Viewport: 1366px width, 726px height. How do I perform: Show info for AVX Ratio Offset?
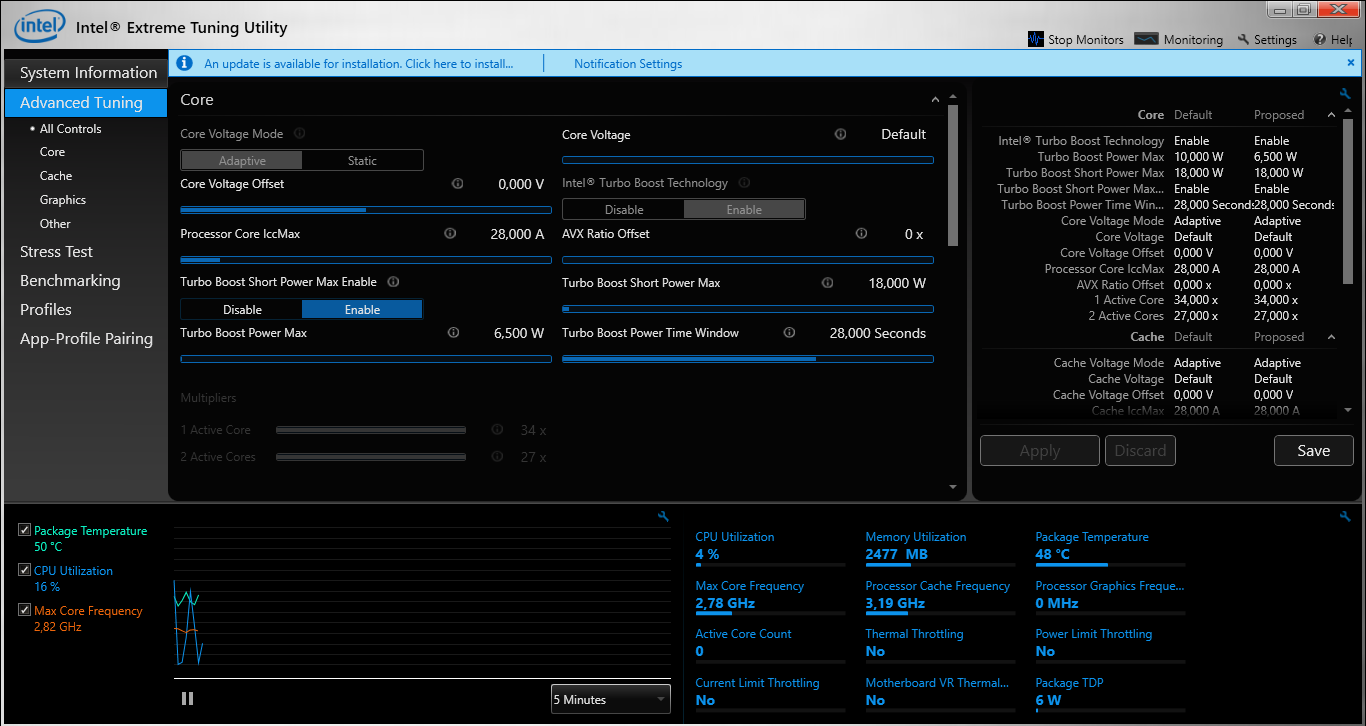click(861, 233)
